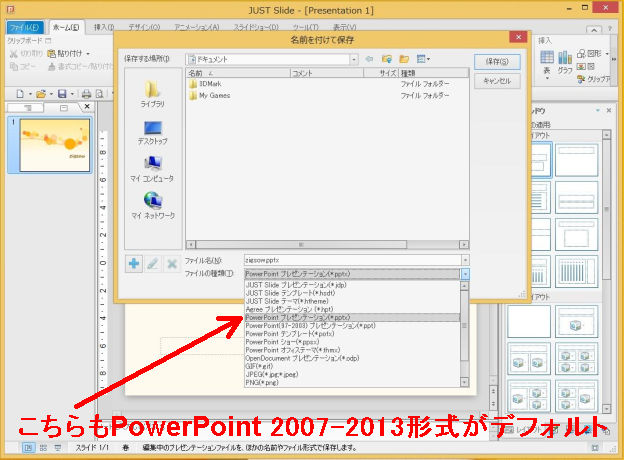Switch to the デザイン ribbon tab
This screenshot has width=624, height=460.
coord(144,27)
